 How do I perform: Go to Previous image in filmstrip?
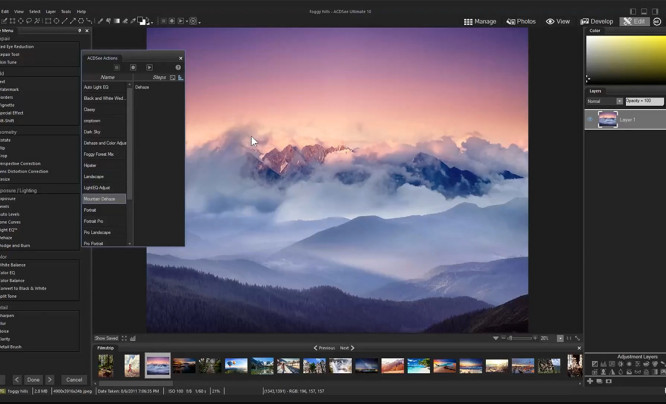pos(324,348)
